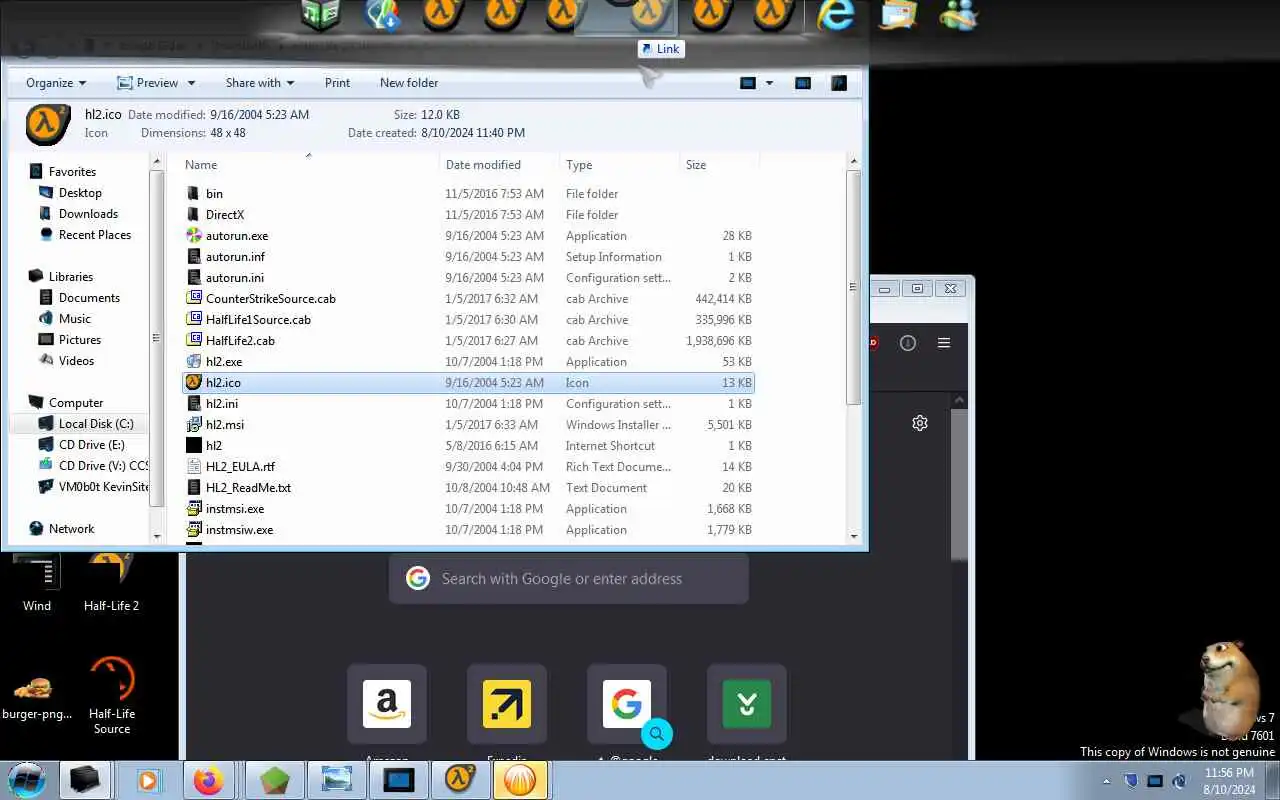Open Firefox from the taskbar
Screen dimensions: 1280x800
click(x=209, y=780)
